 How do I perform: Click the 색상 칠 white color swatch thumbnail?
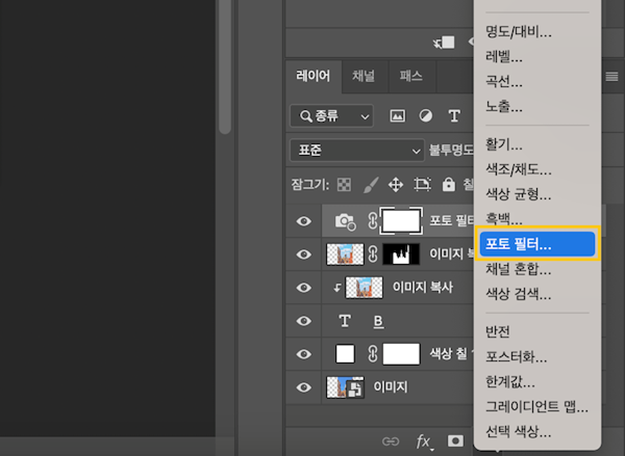tap(345, 354)
